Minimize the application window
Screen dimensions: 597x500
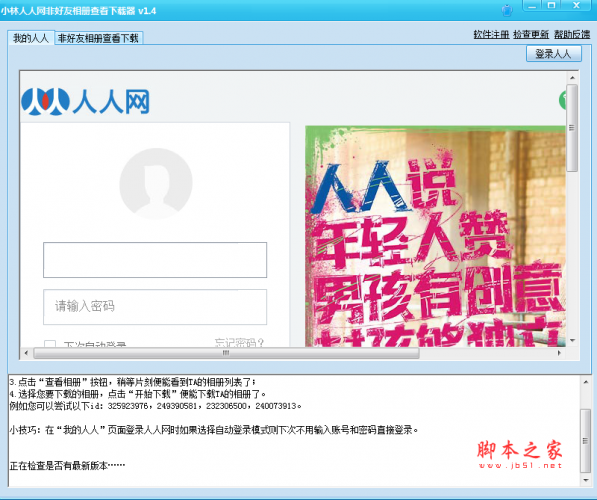(x=532, y=6)
